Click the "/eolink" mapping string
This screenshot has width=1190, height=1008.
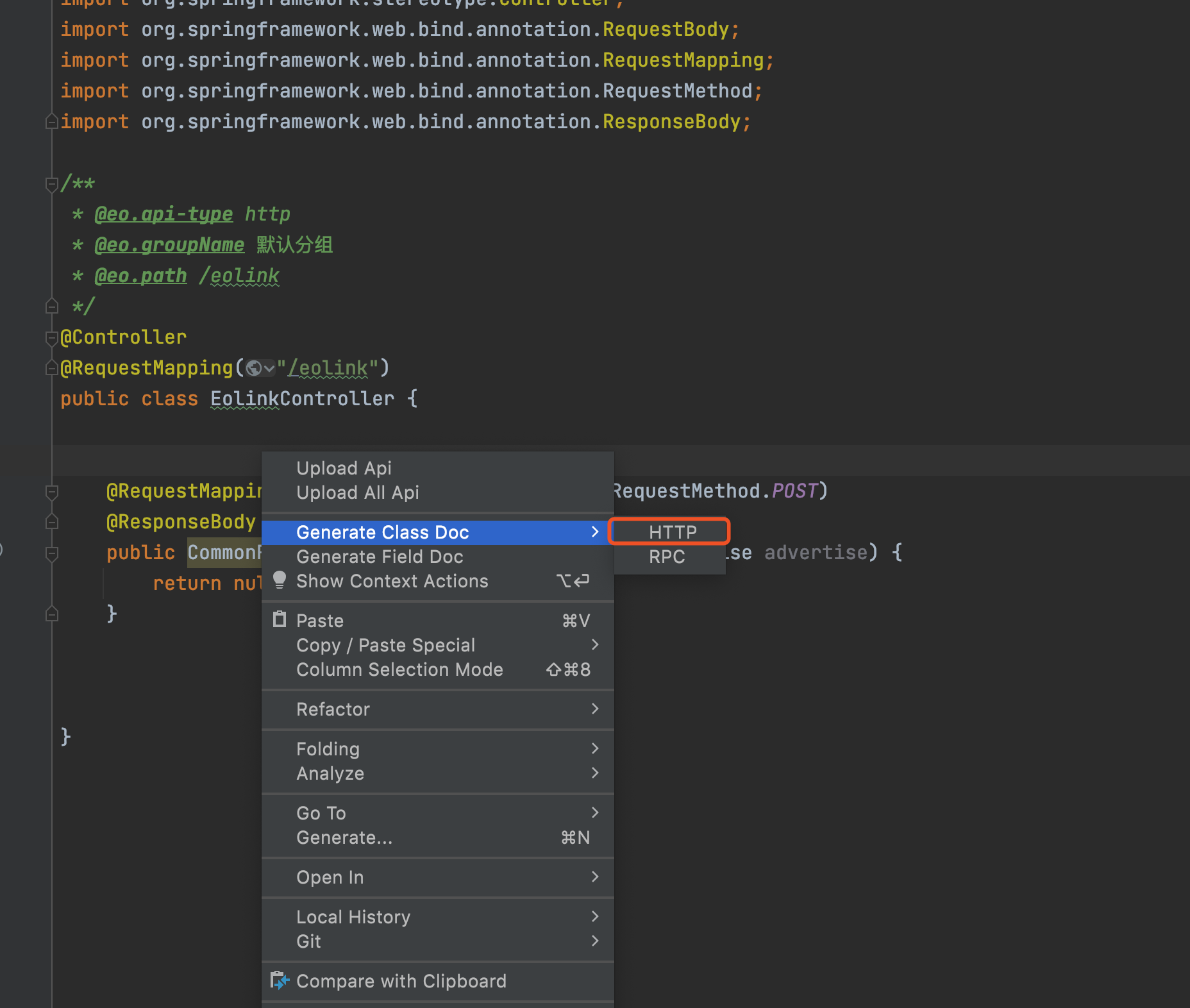coord(328,368)
